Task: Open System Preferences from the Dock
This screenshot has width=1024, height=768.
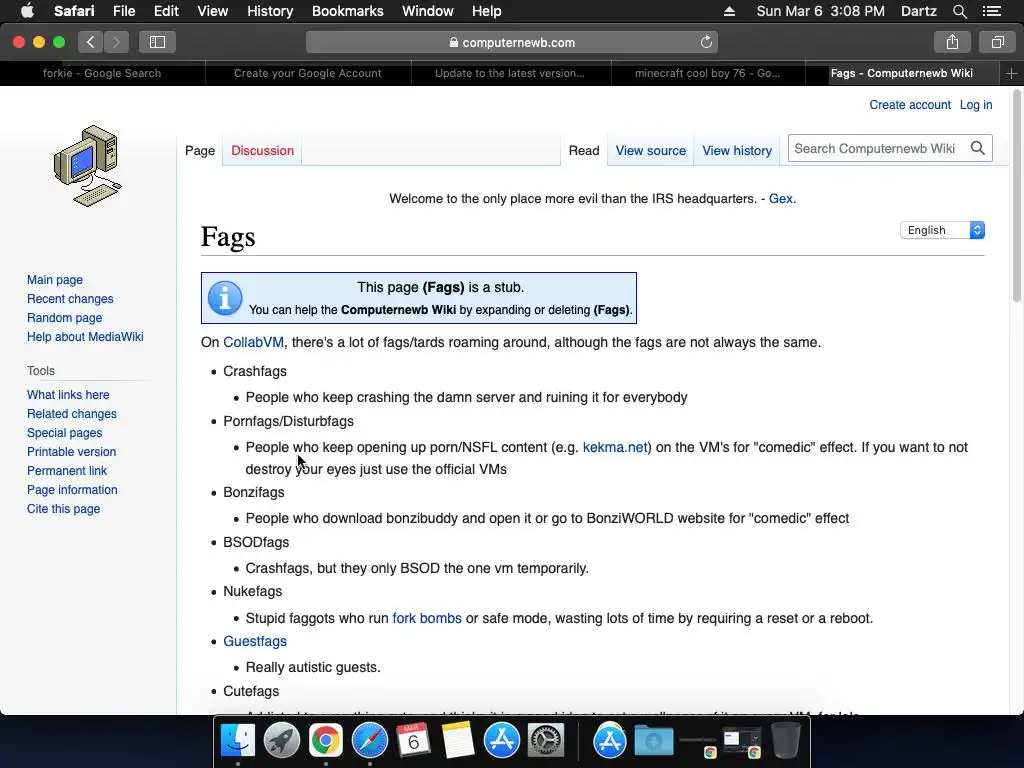Action: tap(545, 741)
